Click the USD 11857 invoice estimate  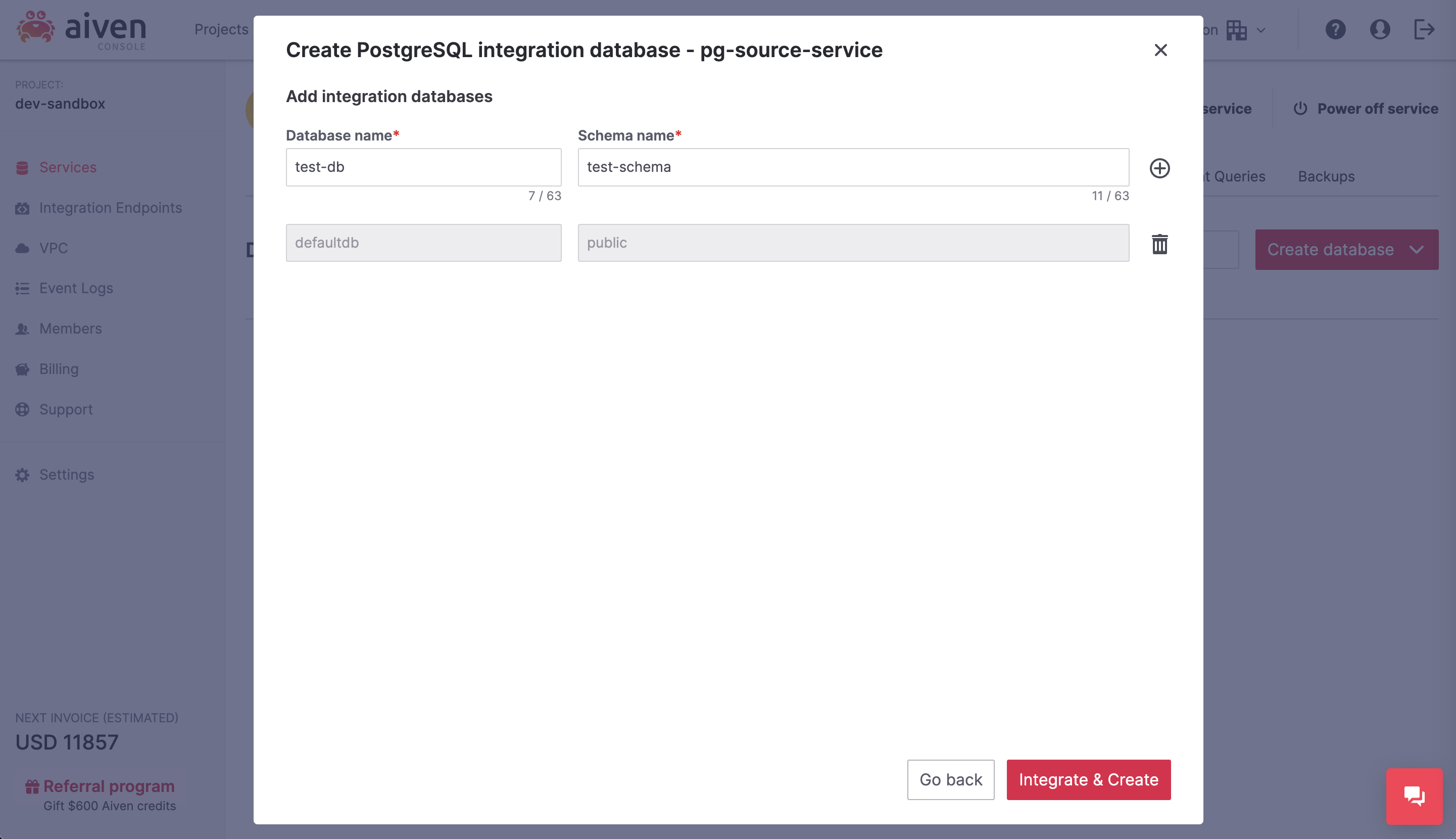(x=67, y=742)
